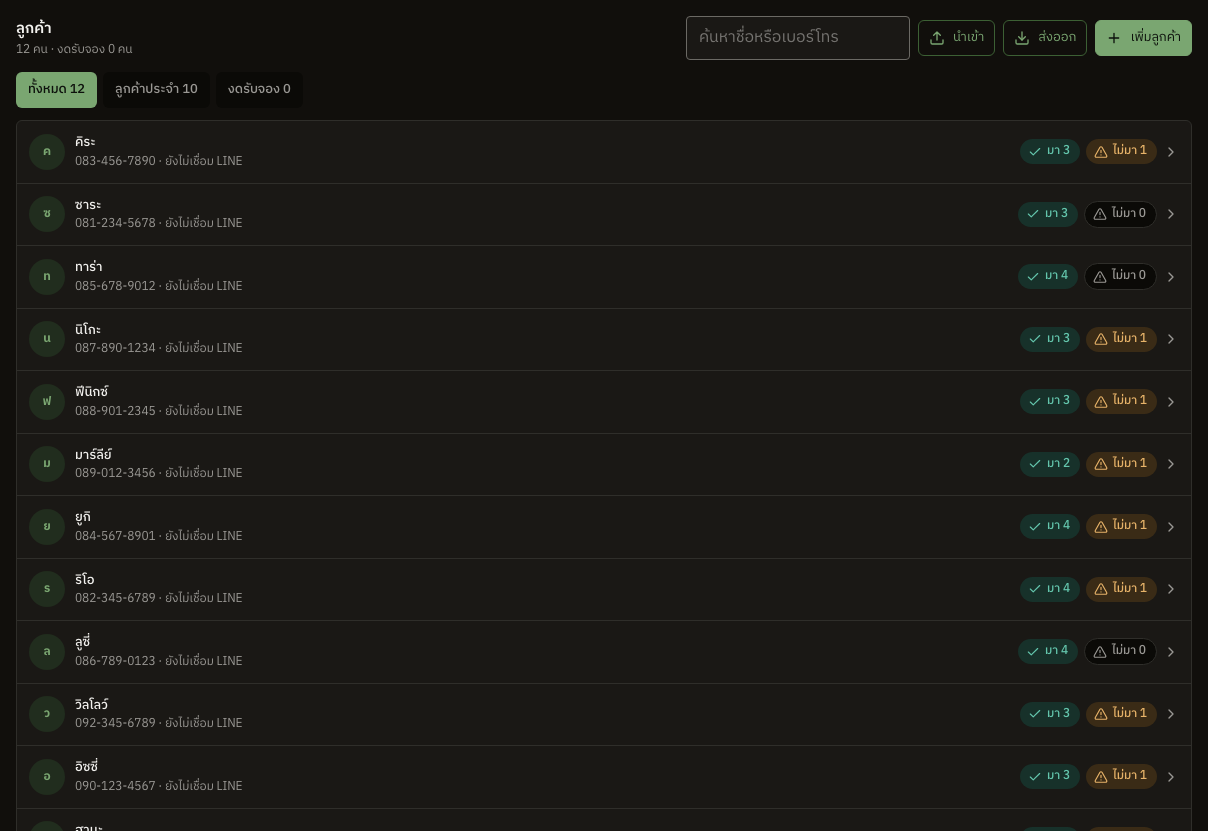Click the มา 3 badge for วิลโลว์
The width and height of the screenshot is (1208, 831).
coord(1050,714)
